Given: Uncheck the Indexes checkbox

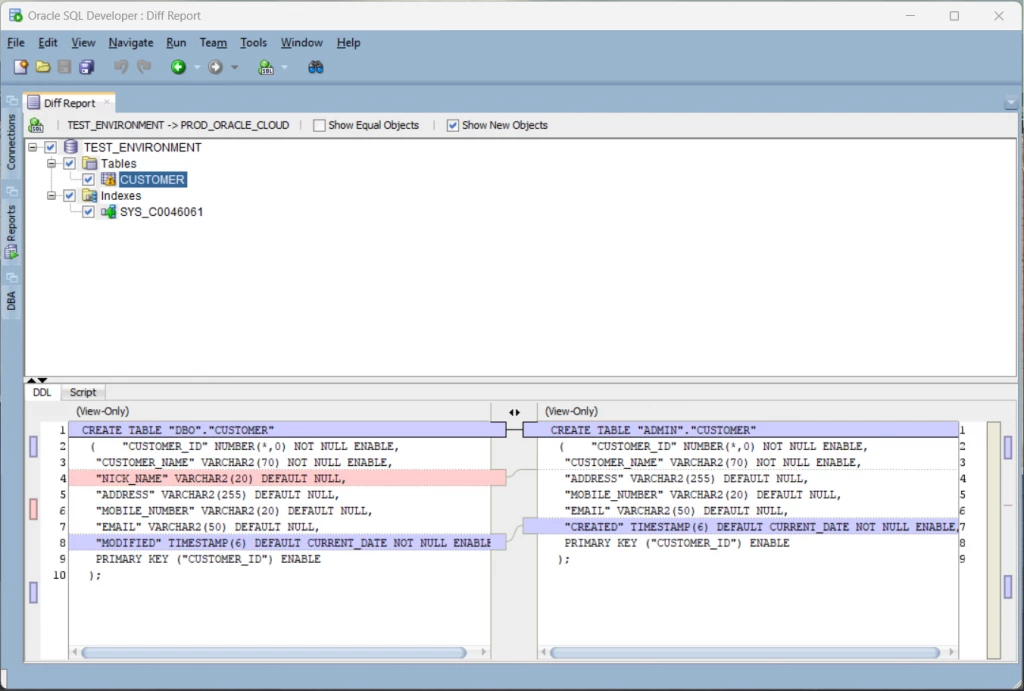Looking at the screenshot, I should pyautogui.click(x=69, y=195).
